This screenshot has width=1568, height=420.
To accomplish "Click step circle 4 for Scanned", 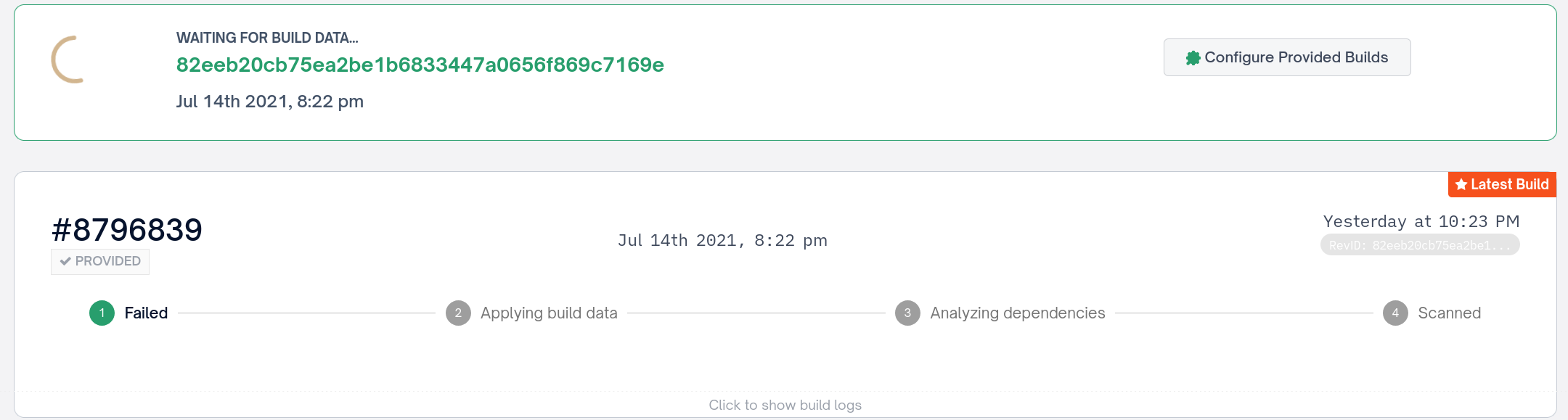I will [1395, 313].
